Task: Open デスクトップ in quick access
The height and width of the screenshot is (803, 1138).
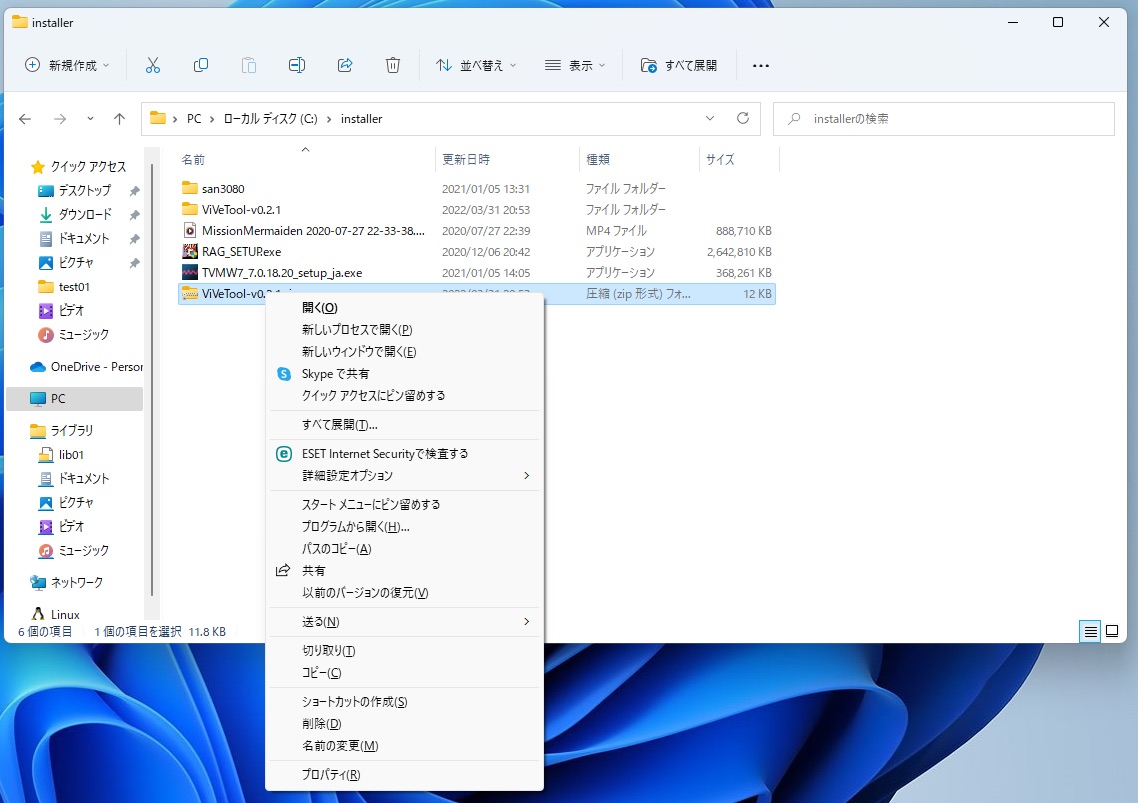Action: pyautogui.click(x=85, y=190)
